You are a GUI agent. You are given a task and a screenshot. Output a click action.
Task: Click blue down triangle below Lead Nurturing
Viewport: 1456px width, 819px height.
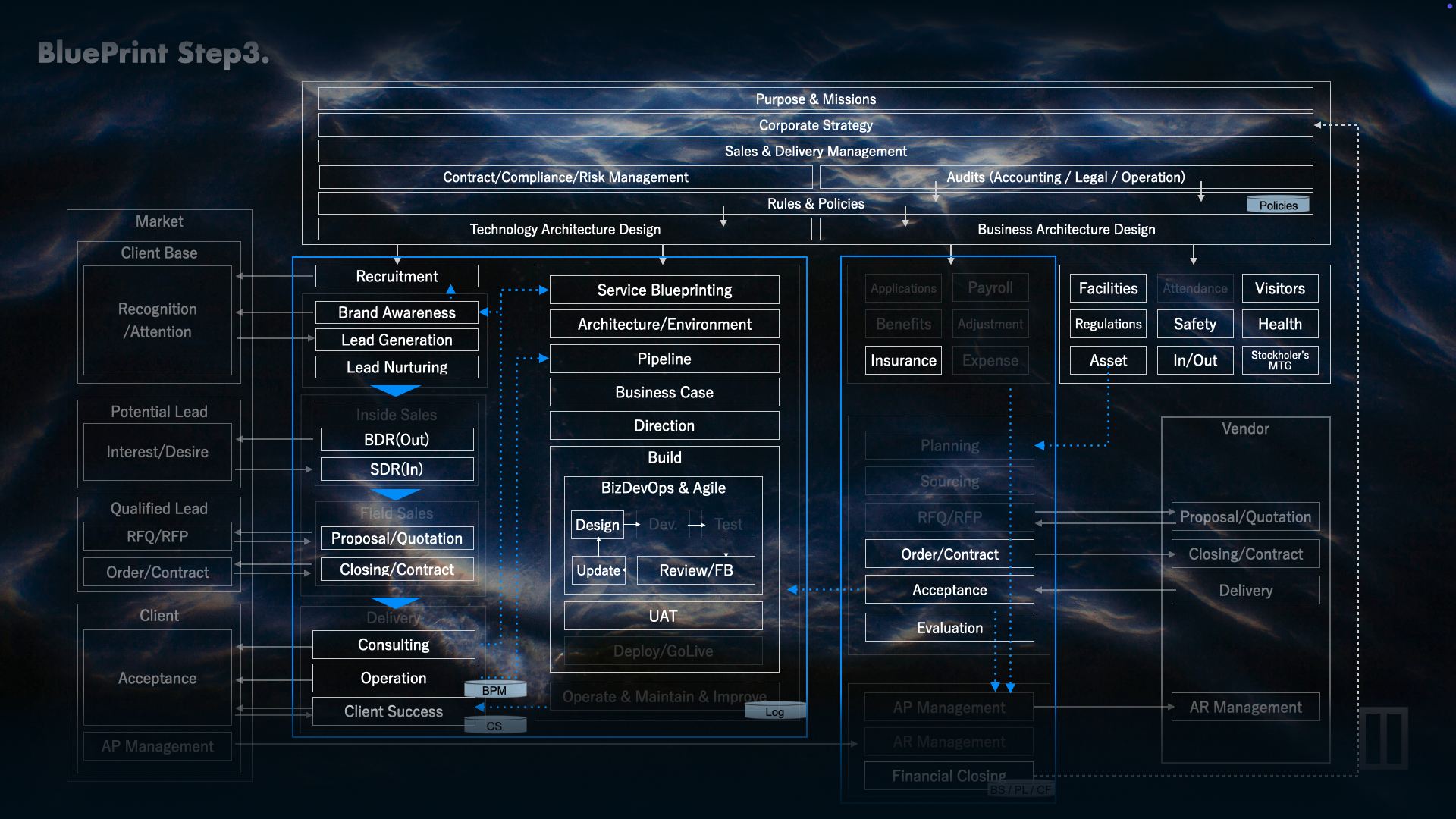(395, 391)
